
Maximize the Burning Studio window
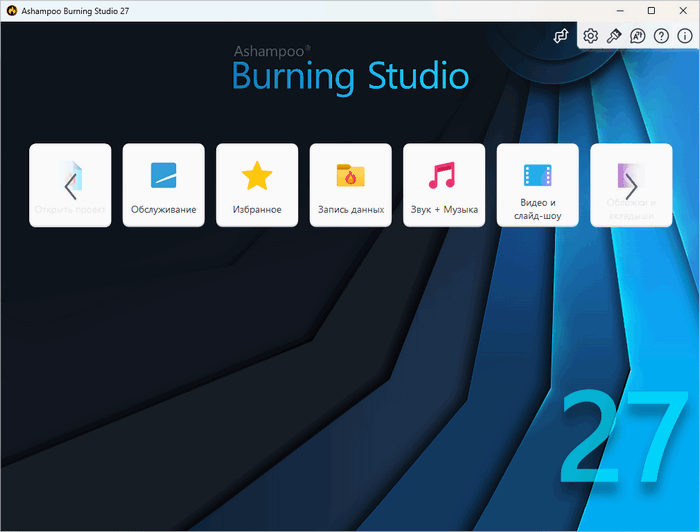651,10
